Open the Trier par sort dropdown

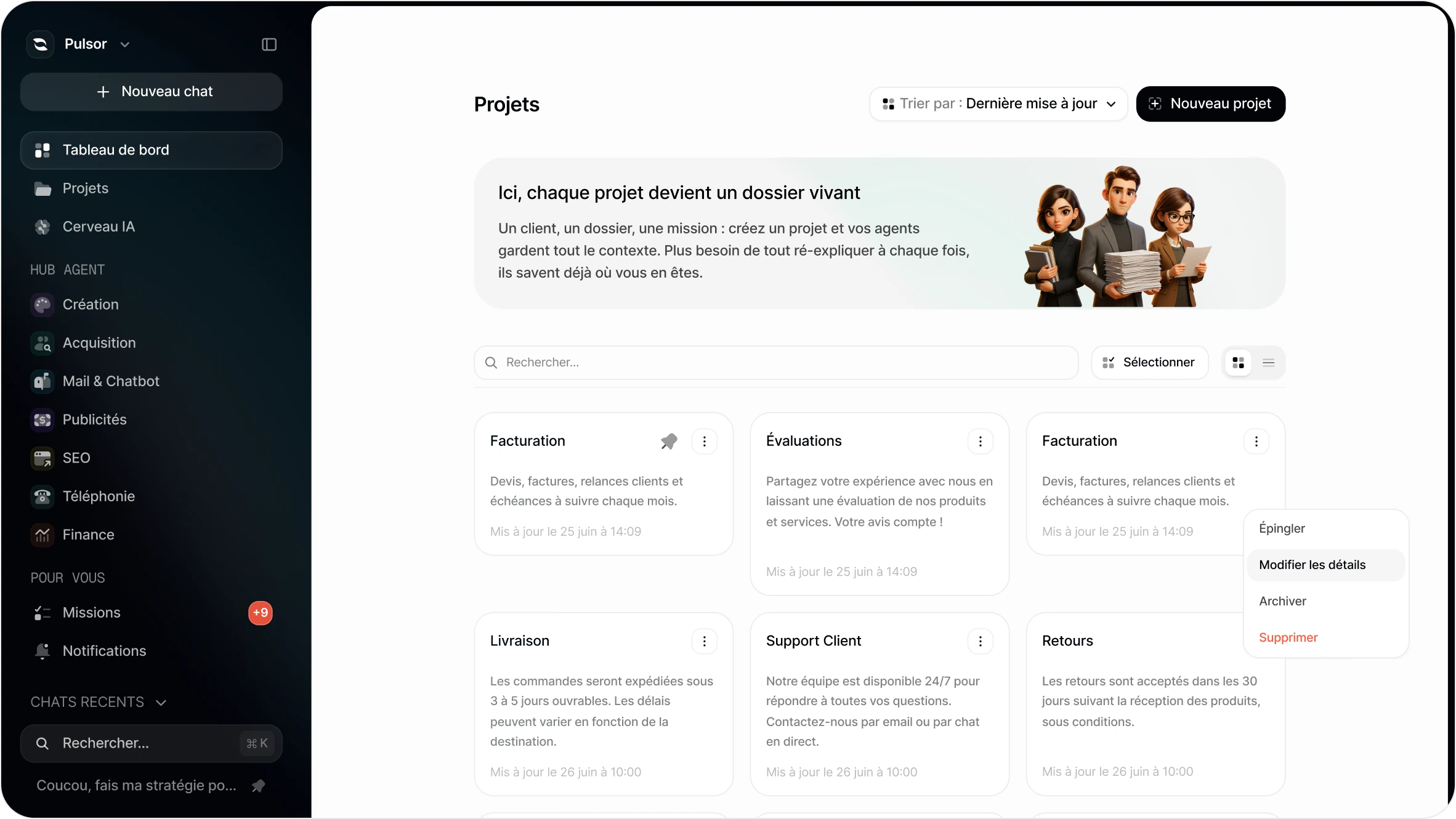[x=998, y=103]
